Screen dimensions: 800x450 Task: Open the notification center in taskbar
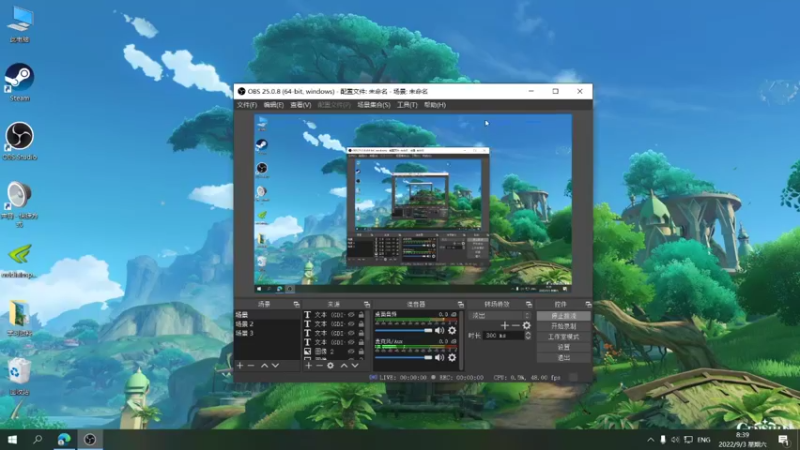point(784,439)
